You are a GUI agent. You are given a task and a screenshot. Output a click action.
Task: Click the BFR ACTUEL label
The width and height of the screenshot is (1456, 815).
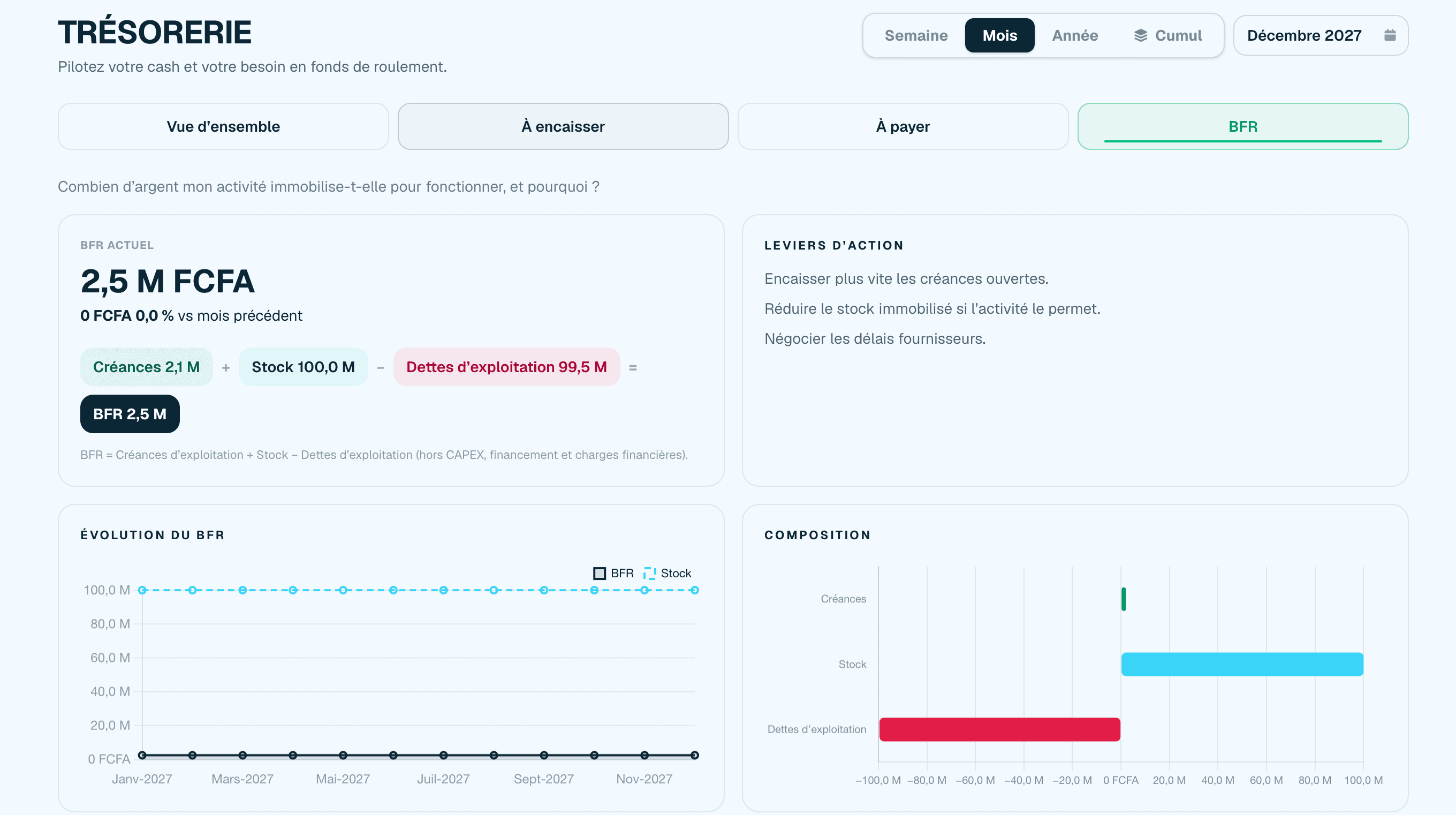click(x=117, y=245)
